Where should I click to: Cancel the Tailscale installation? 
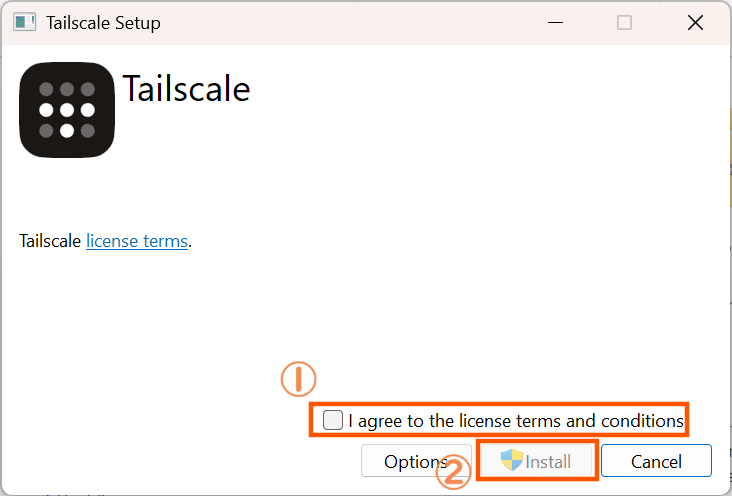coord(656,461)
